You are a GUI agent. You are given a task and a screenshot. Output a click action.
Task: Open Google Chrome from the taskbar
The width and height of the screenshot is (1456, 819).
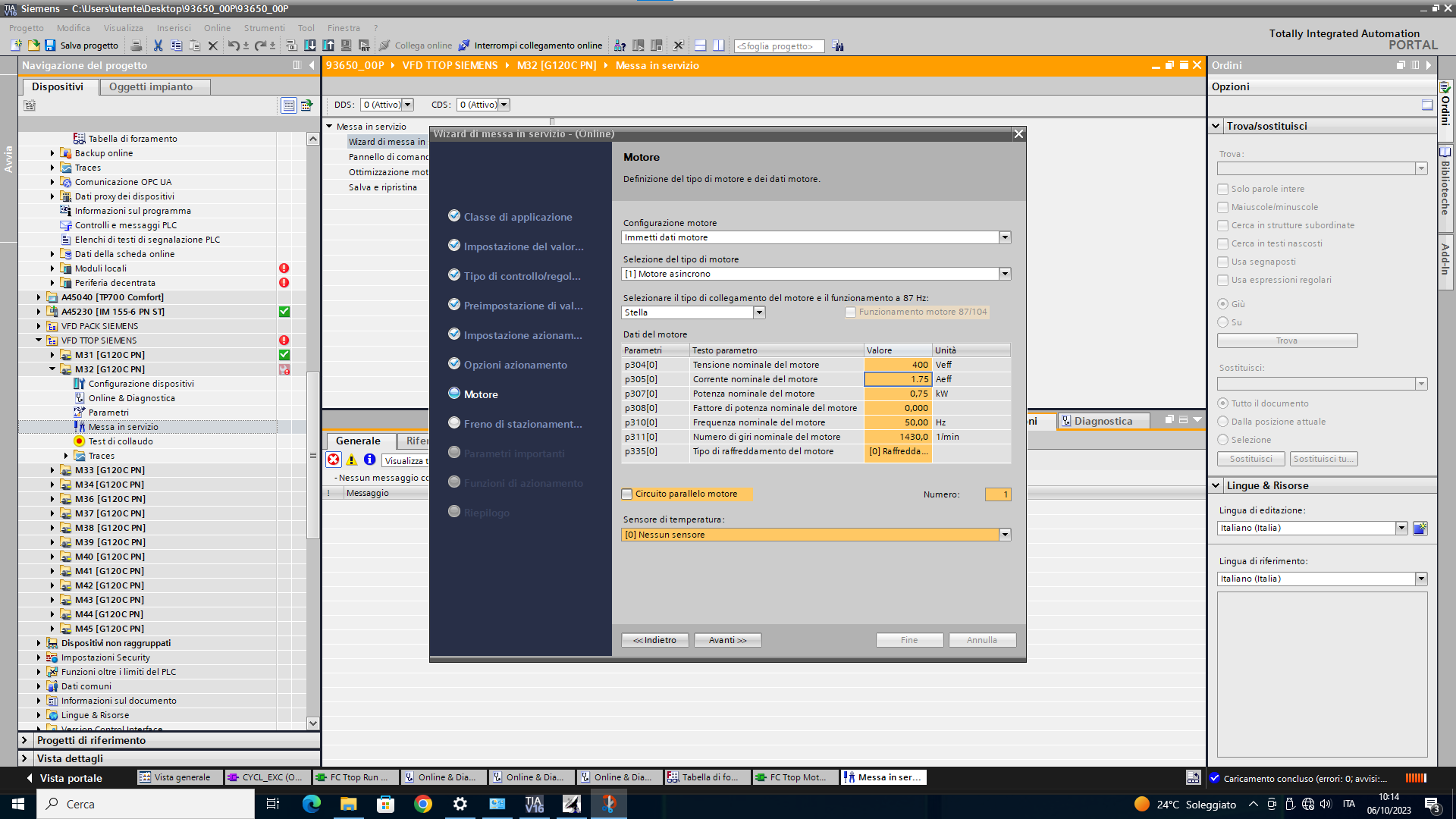tap(423, 804)
